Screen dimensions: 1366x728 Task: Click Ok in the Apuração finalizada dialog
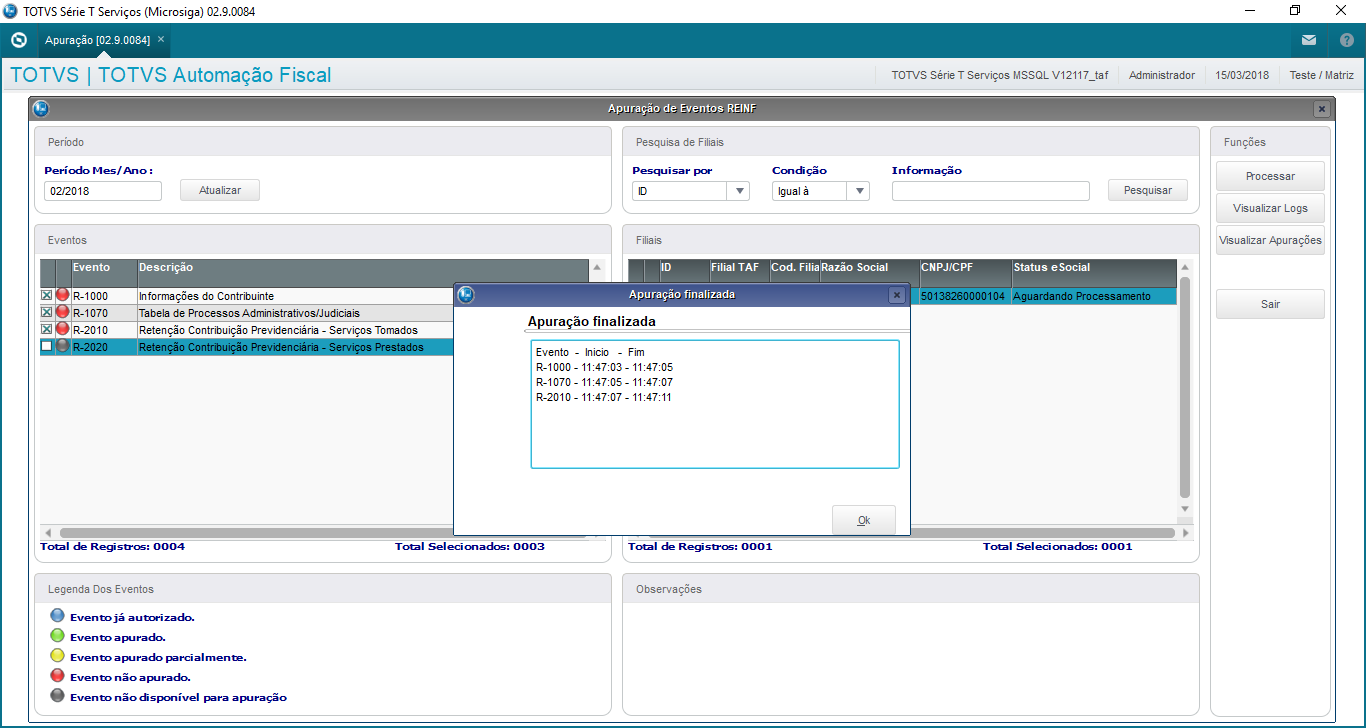(864, 520)
